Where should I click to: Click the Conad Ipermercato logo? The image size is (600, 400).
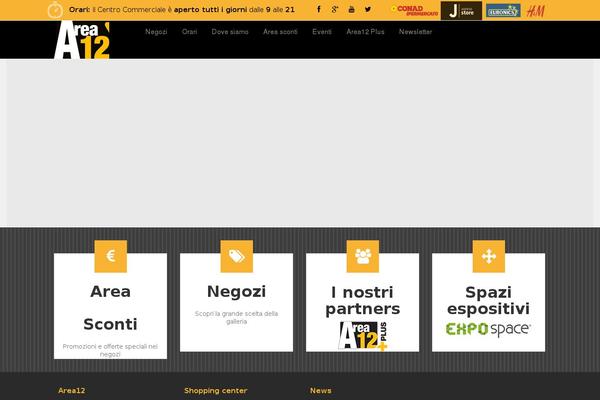[x=414, y=10]
